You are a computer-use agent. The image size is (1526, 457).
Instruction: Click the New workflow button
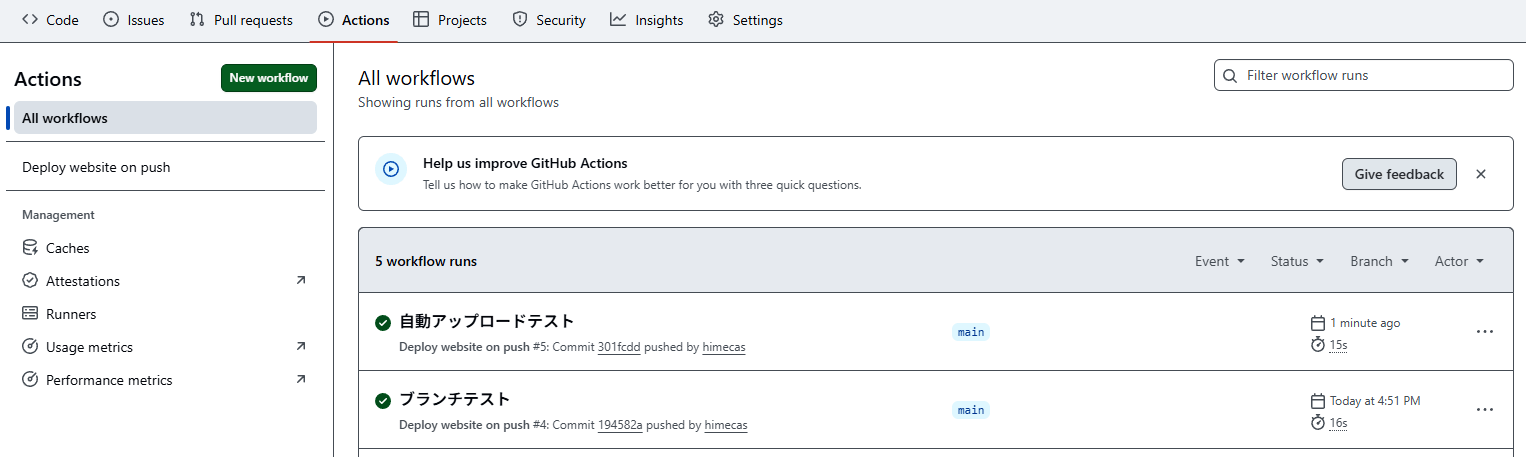click(x=269, y=78)
